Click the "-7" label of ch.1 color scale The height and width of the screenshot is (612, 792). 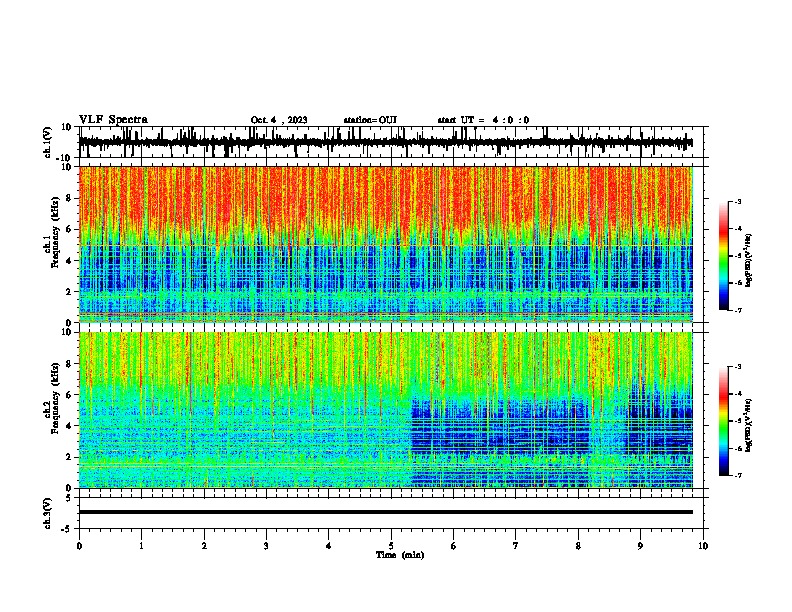click(738, 310)
